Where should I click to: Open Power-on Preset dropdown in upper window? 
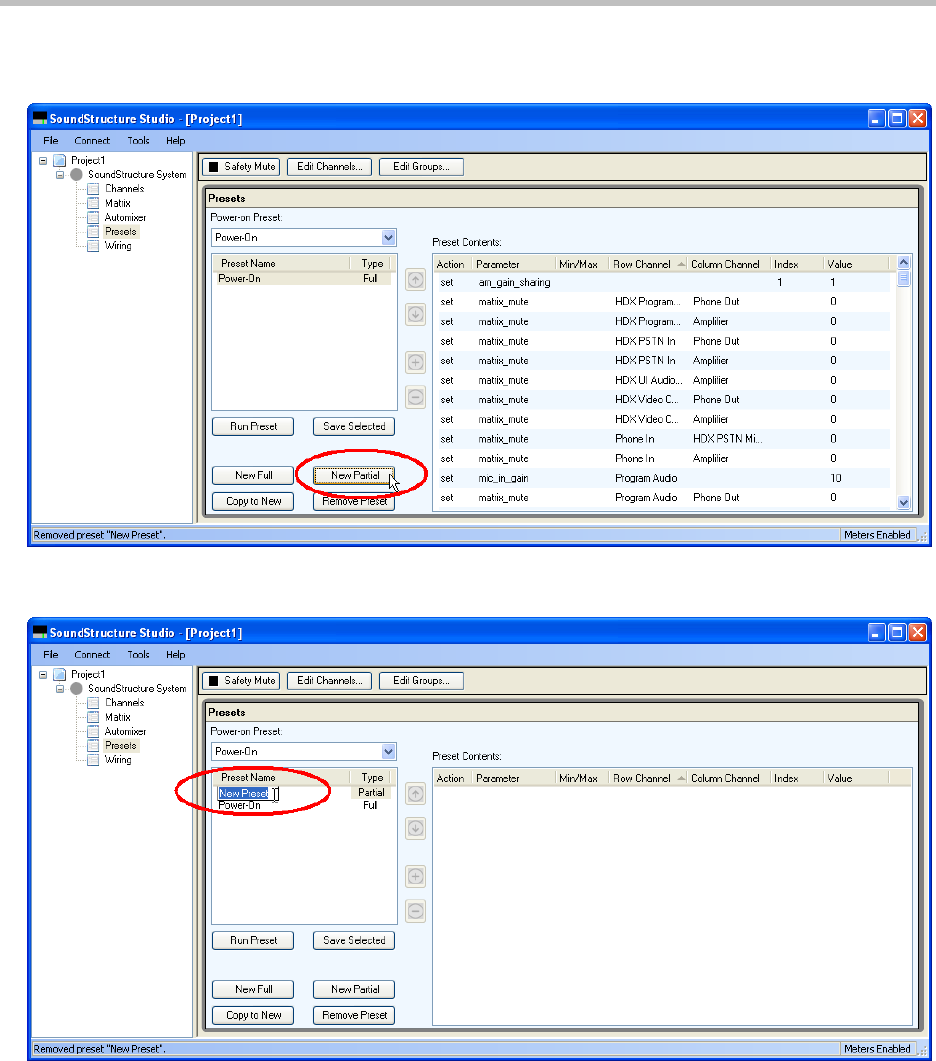[389, 238]
